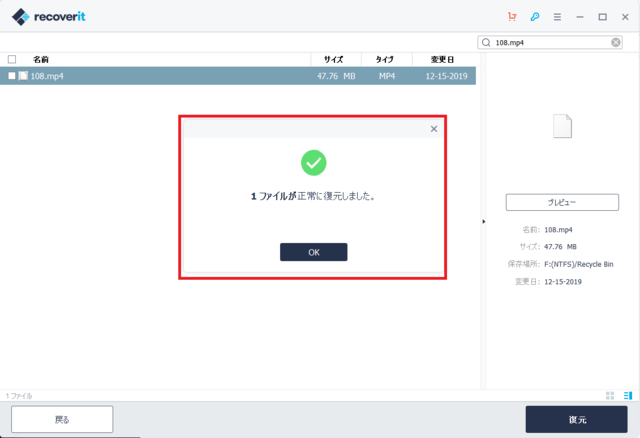Screen dimensions: 640x438
Task: Focus the search field containing 108.mp4
Action: (x=550, y=42)
